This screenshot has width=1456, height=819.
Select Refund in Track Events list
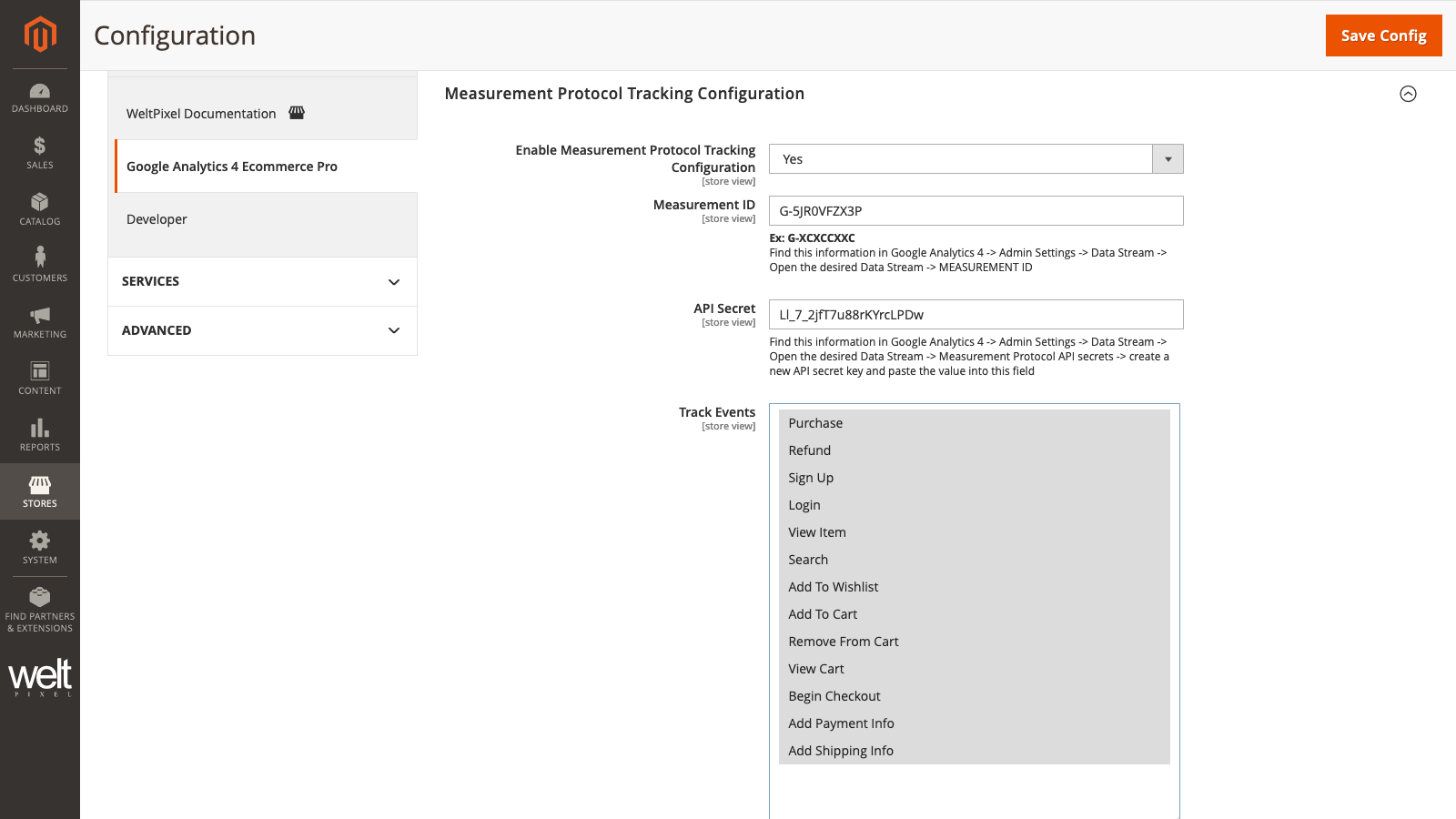point(974,450)
